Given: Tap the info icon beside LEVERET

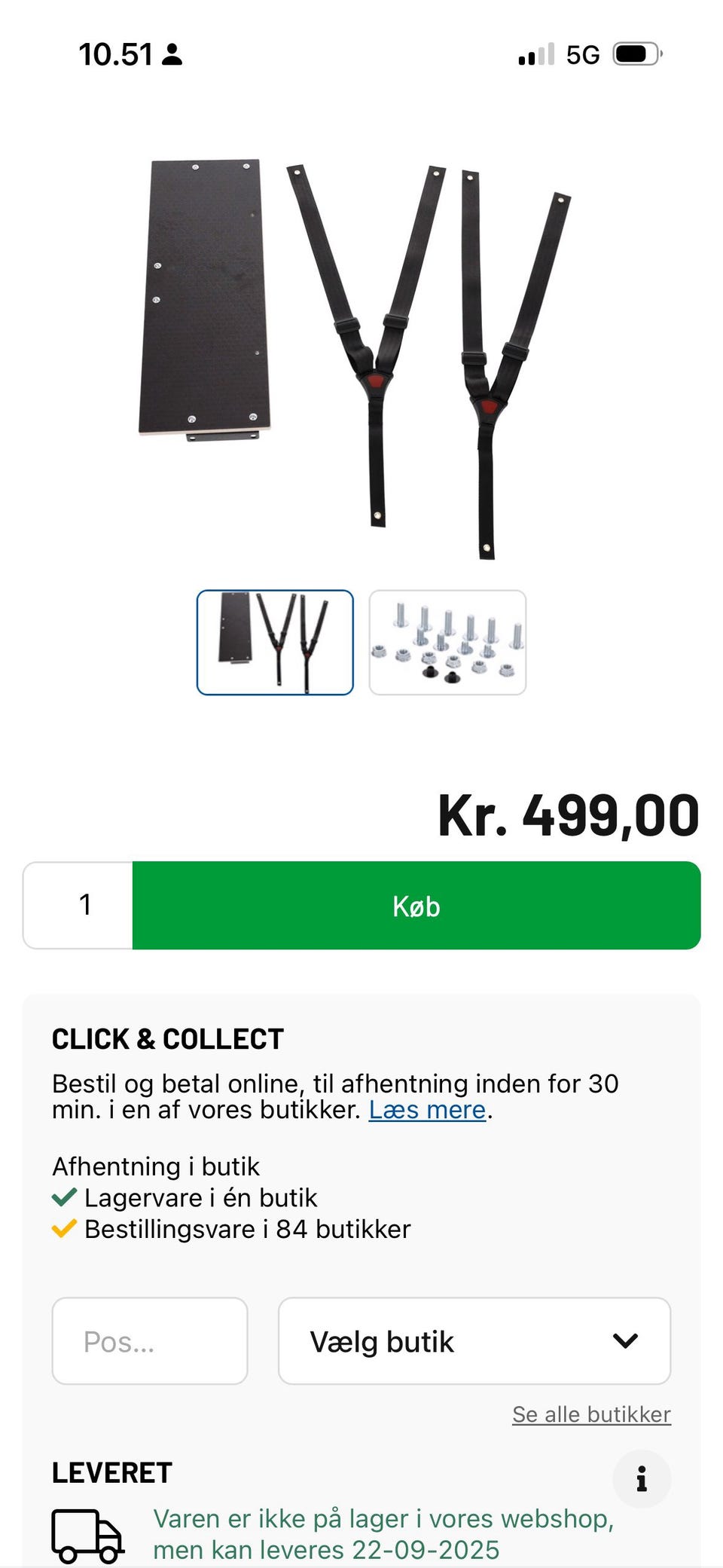Looking at the screenshot, I should 641,1478.
